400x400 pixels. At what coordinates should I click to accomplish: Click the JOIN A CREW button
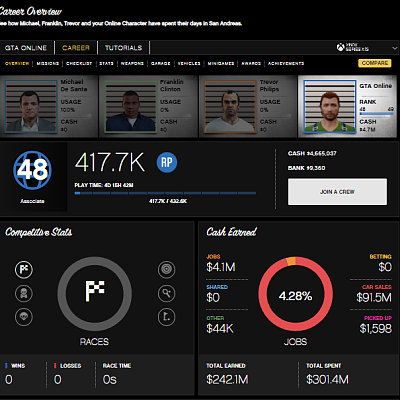(337, 192)
